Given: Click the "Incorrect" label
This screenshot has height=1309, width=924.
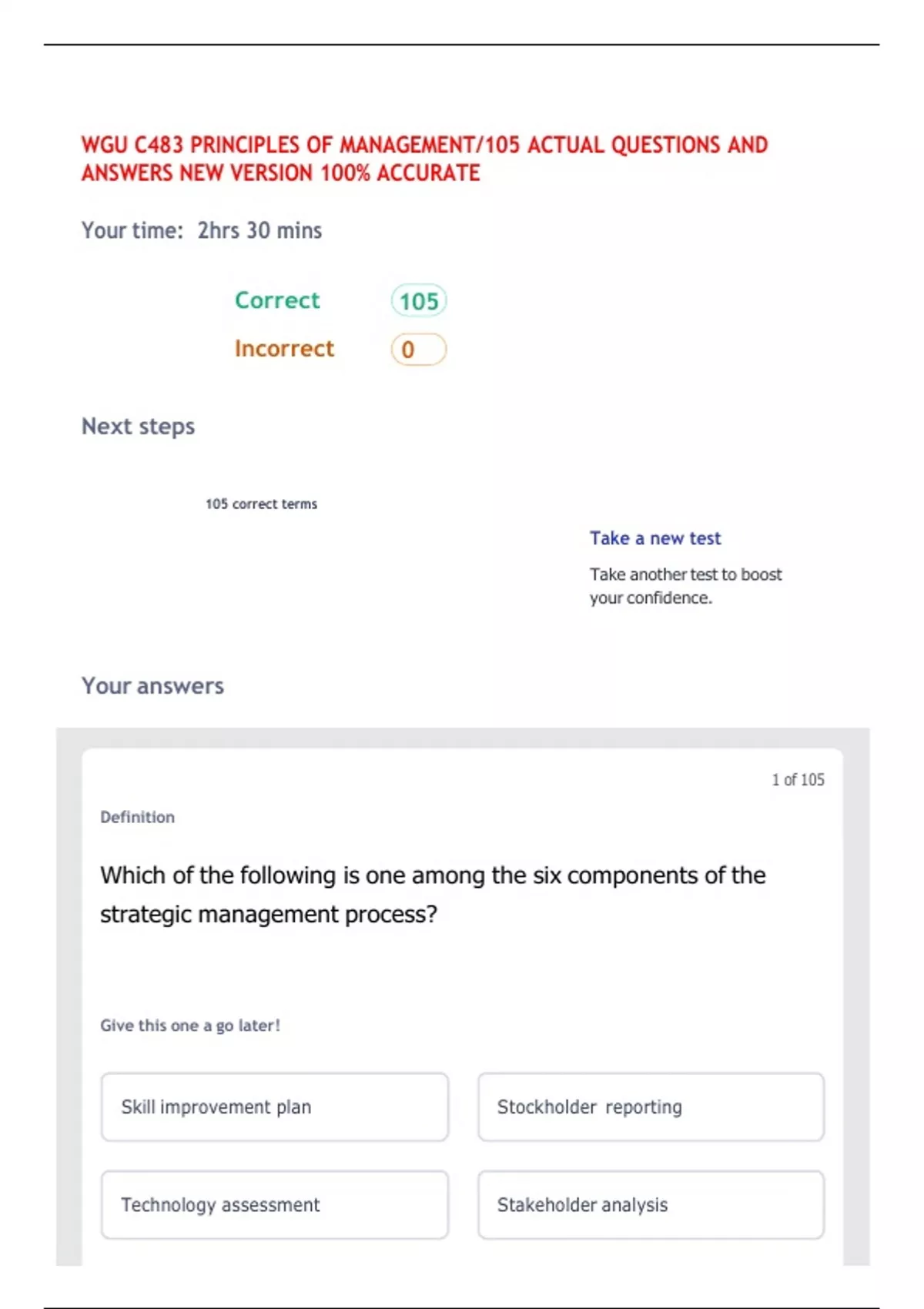Looking at the screenshot, I should 284,349.
